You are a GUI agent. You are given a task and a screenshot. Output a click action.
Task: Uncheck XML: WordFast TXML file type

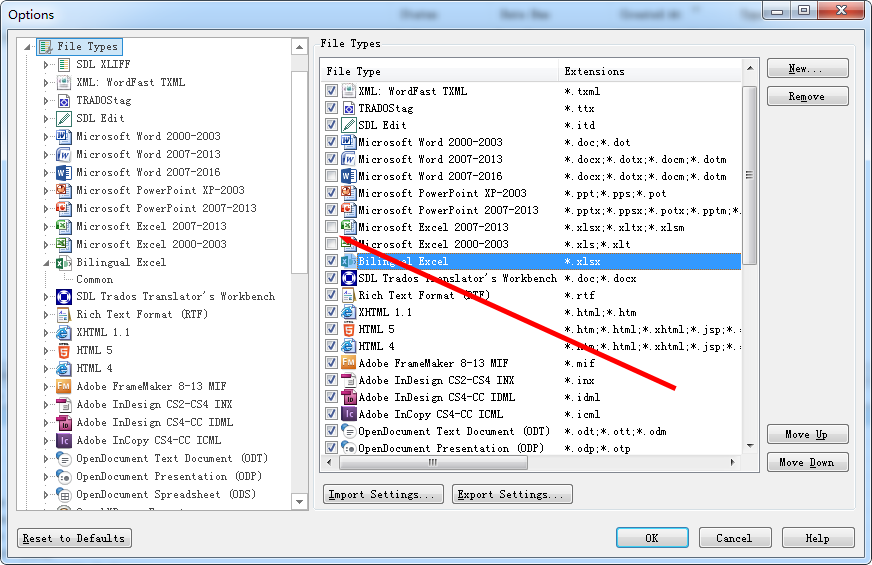click(331, 91)
